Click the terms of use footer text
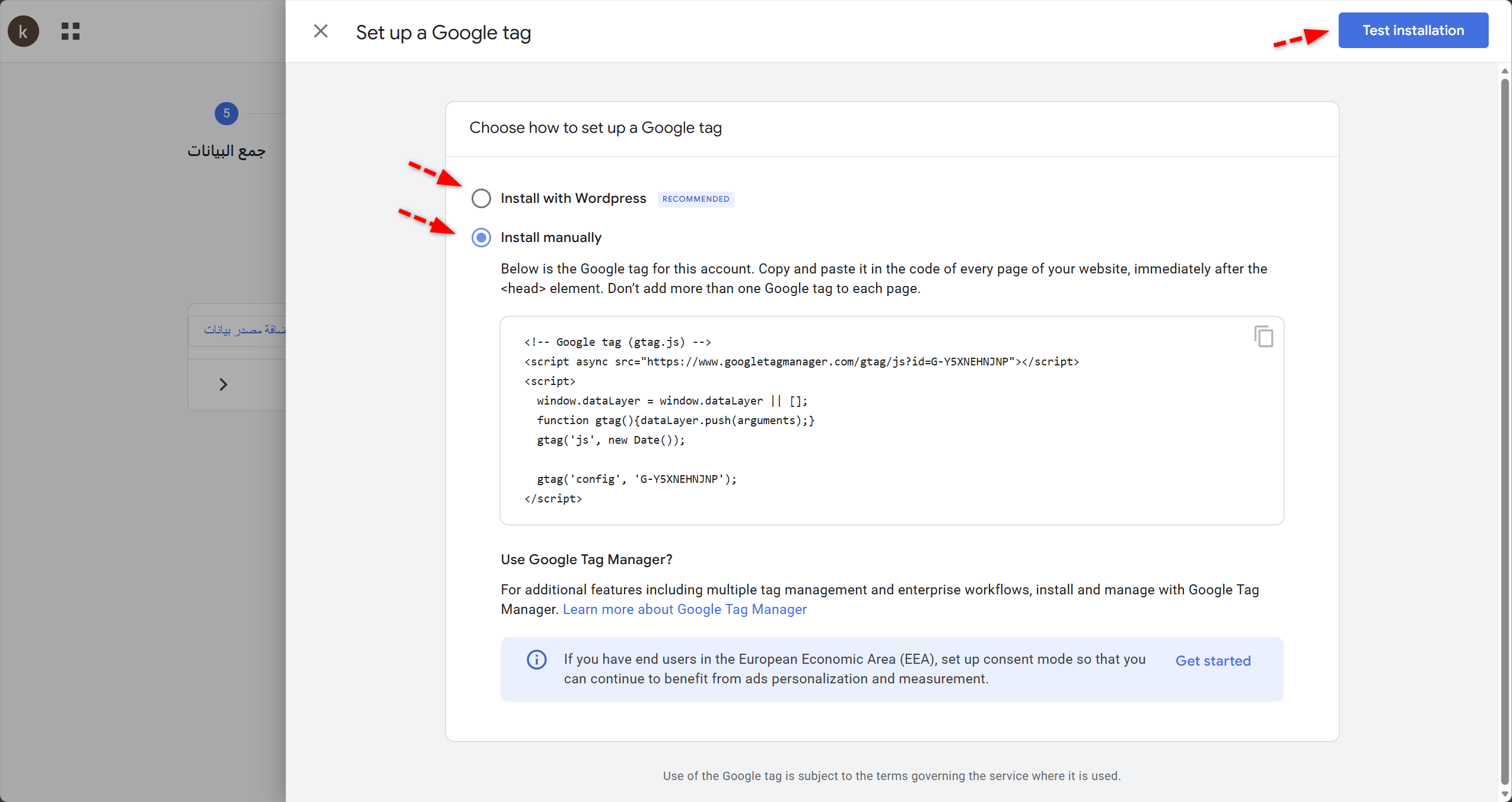Viewport: 1512px width, 802px height. click(x=892, y=776)
